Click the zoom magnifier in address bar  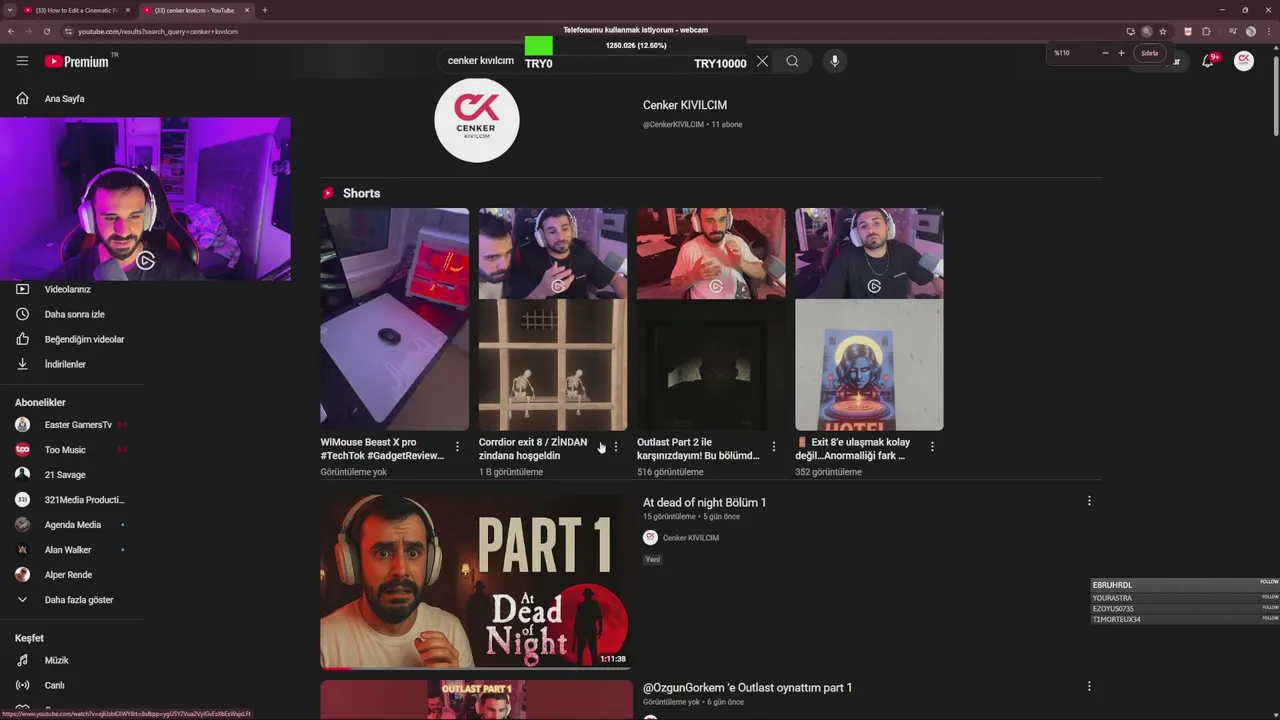1147,31
